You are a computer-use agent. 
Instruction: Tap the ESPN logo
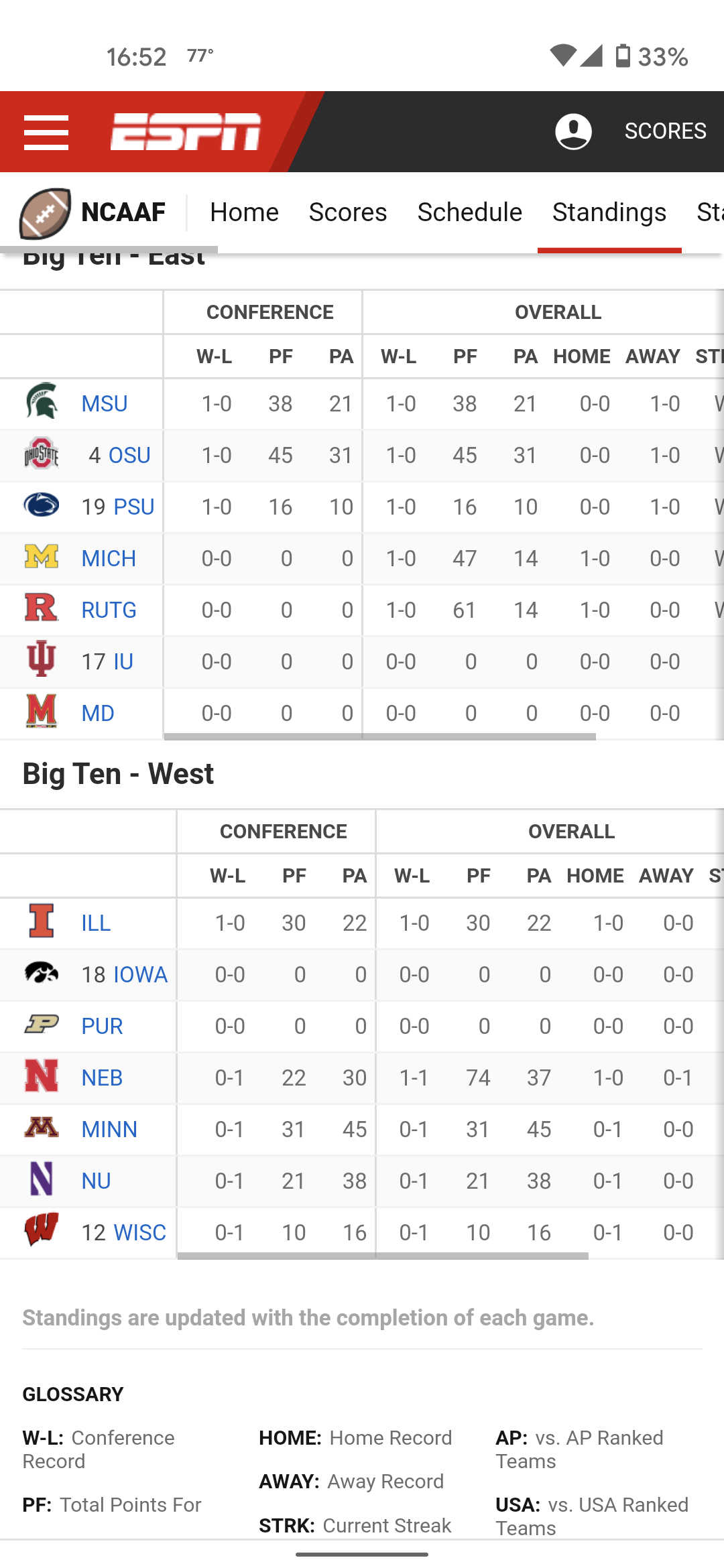click(185, 131)
